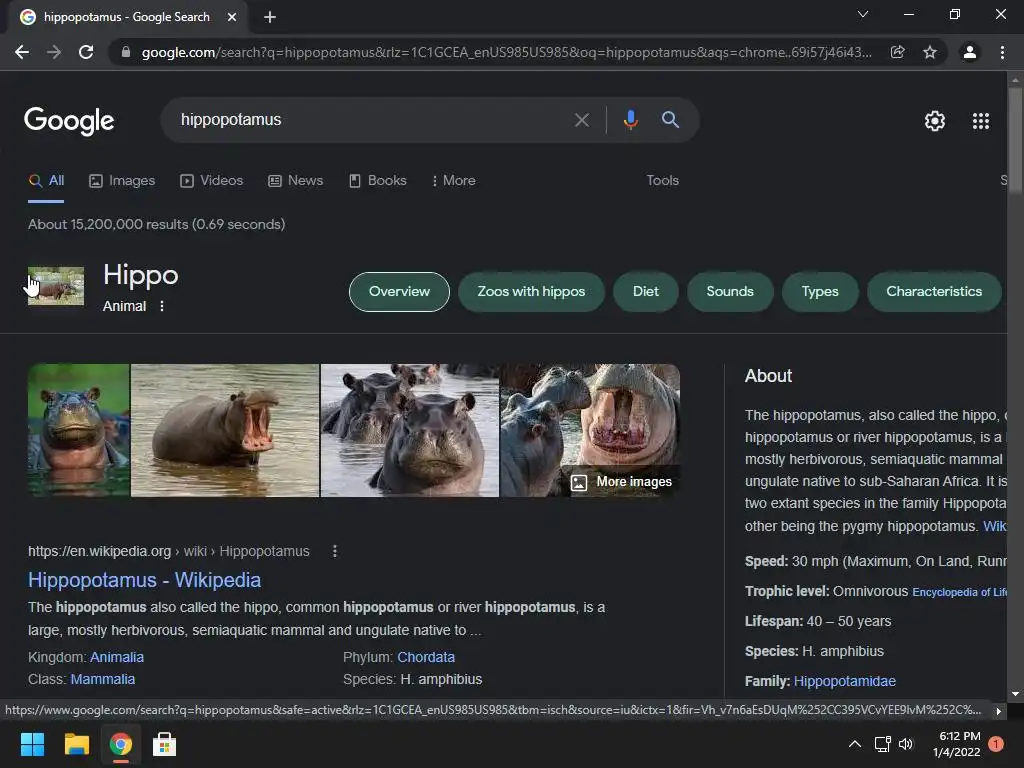Reload the current page
The height and width of the screenshot is (768, 1024).
(86, 52)
